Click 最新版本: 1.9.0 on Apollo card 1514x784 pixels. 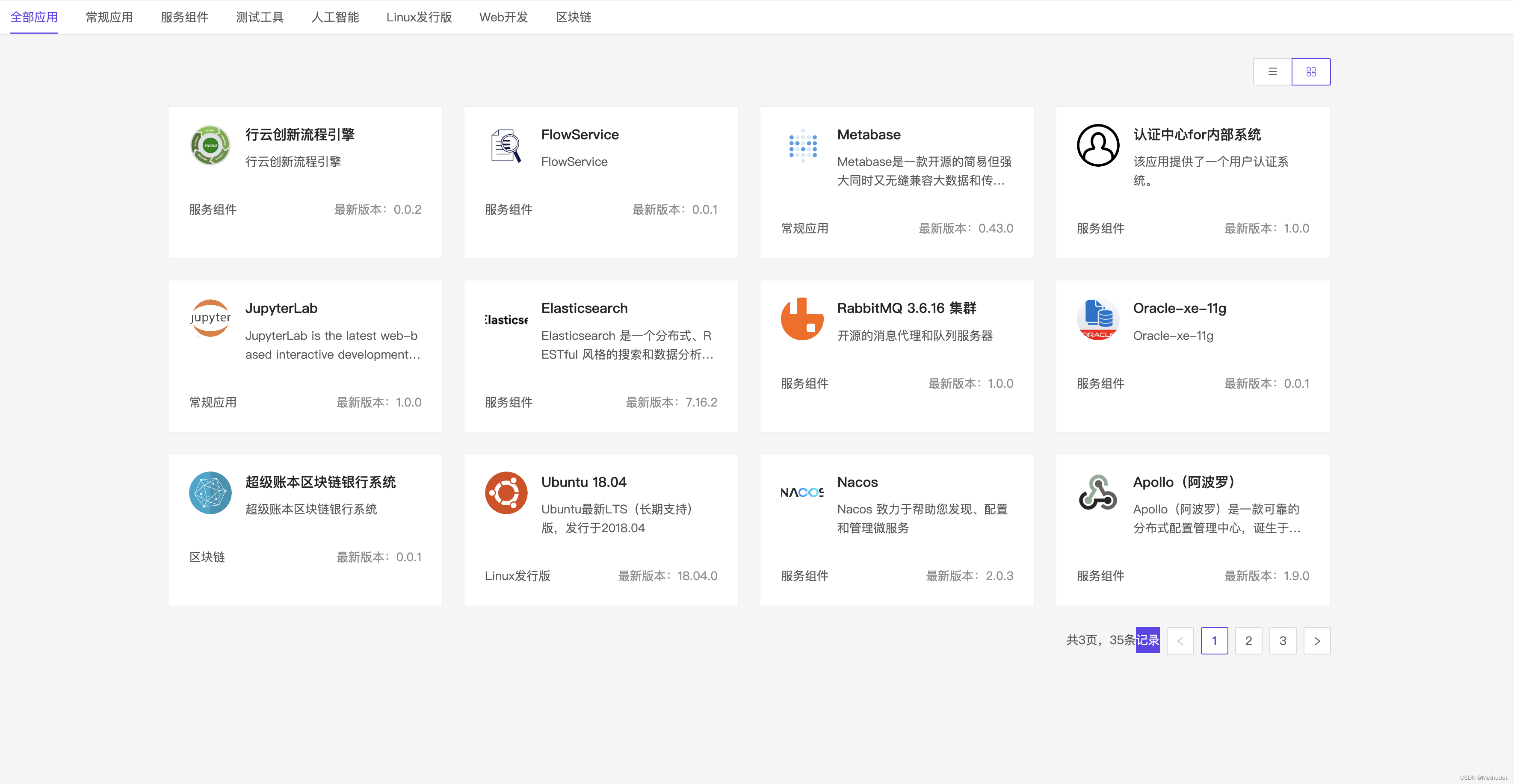click(1266, 576)
